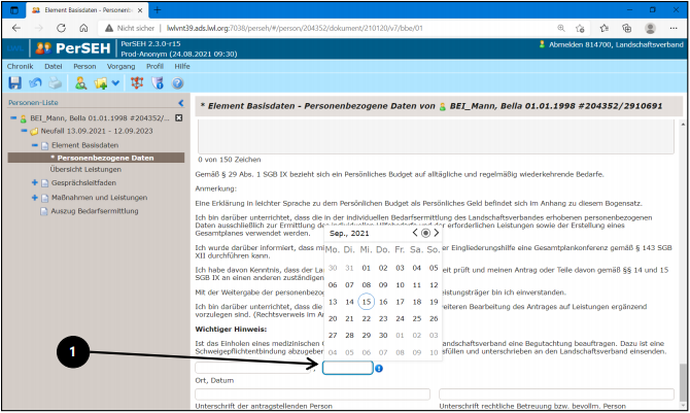Pick September 27 in calendar
The image size is (690, 413).
pos(333,335)
